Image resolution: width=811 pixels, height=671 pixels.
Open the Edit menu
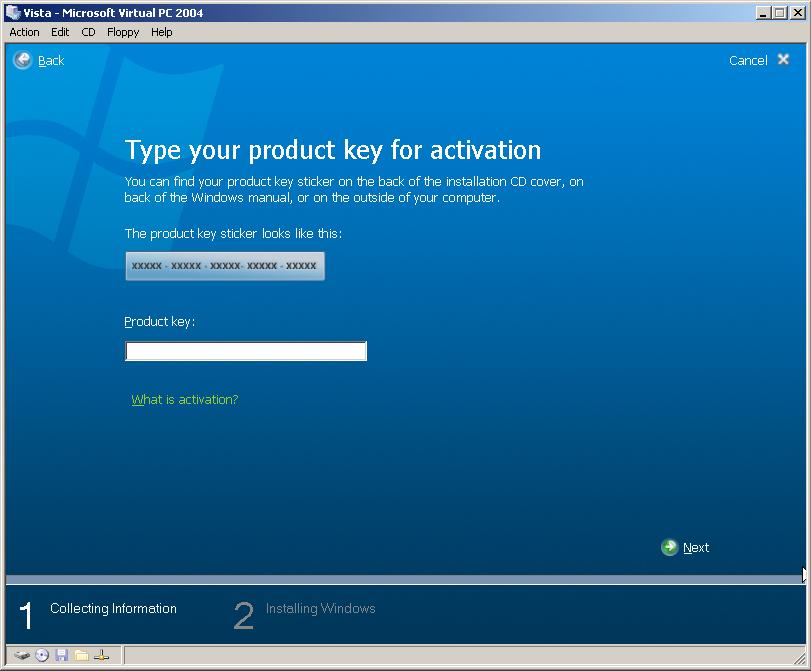60,32
